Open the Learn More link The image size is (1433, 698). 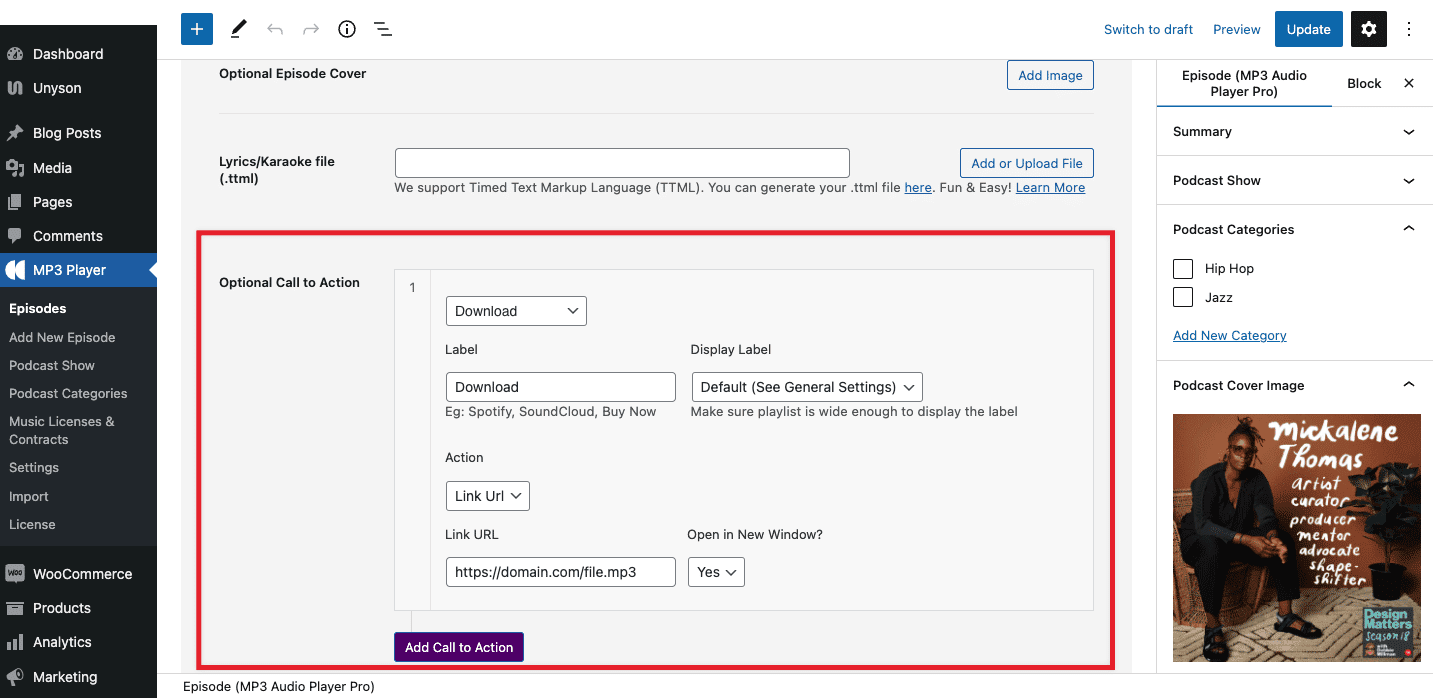(1050, 187)
